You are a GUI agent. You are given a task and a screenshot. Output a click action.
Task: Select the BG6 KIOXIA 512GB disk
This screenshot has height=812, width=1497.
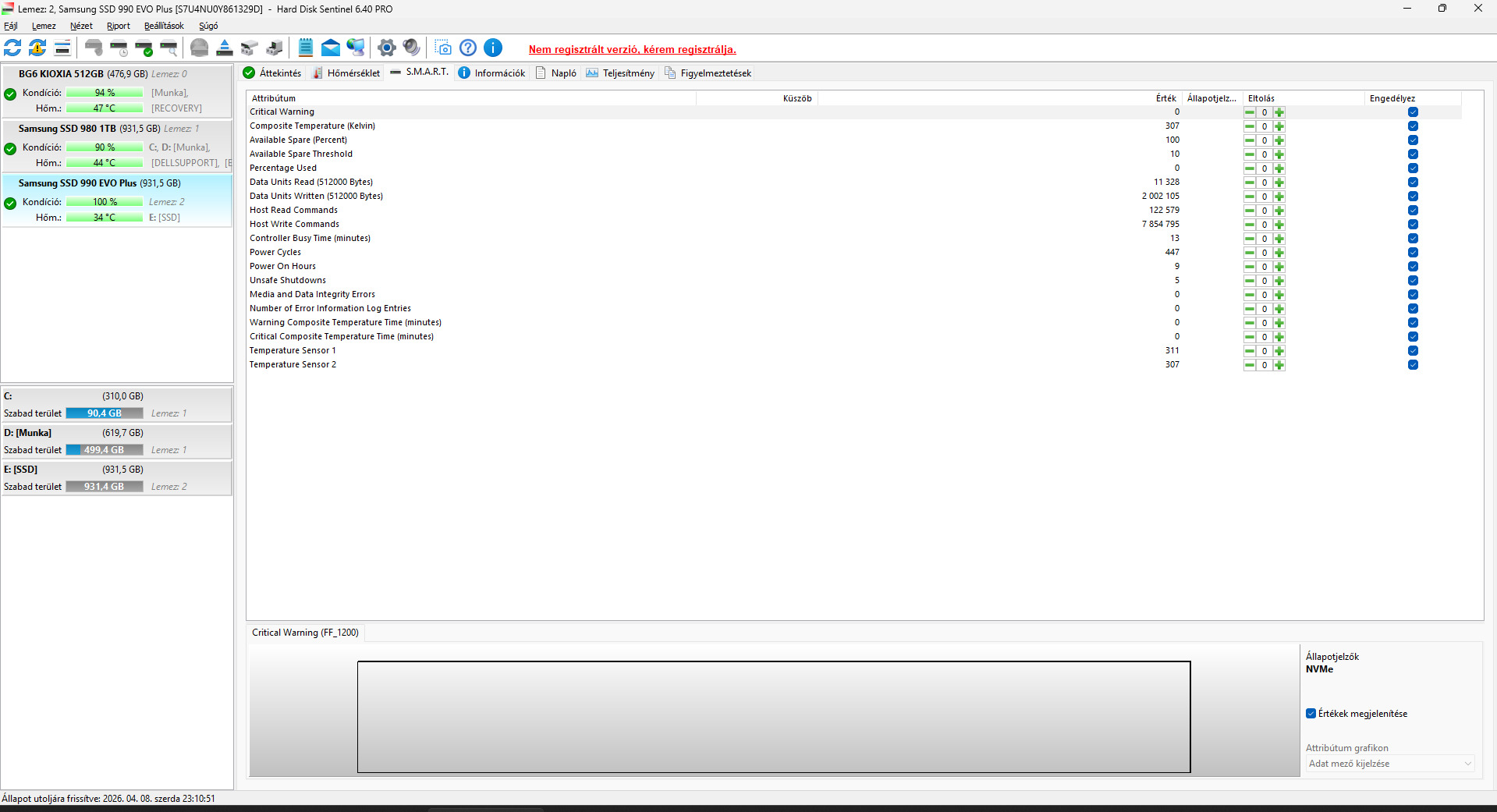tap(117, 91)
